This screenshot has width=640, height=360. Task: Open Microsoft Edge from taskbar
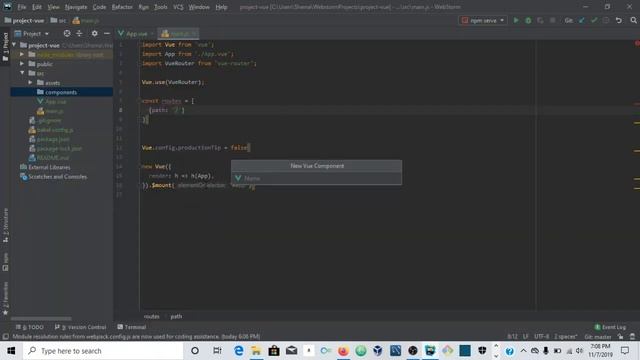point(239,351)
